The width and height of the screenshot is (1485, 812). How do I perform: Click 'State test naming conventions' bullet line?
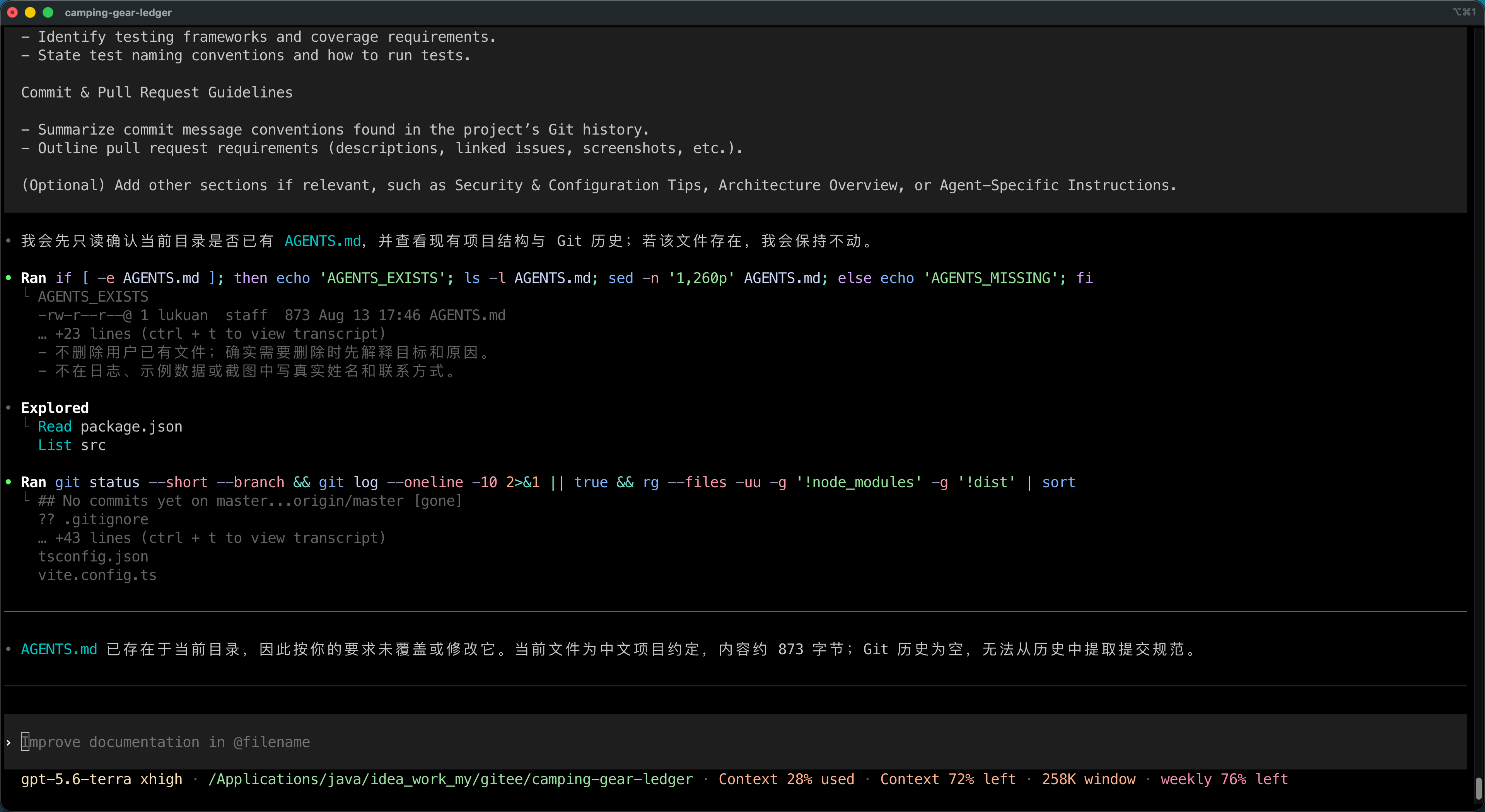click(x=246, y=55)
